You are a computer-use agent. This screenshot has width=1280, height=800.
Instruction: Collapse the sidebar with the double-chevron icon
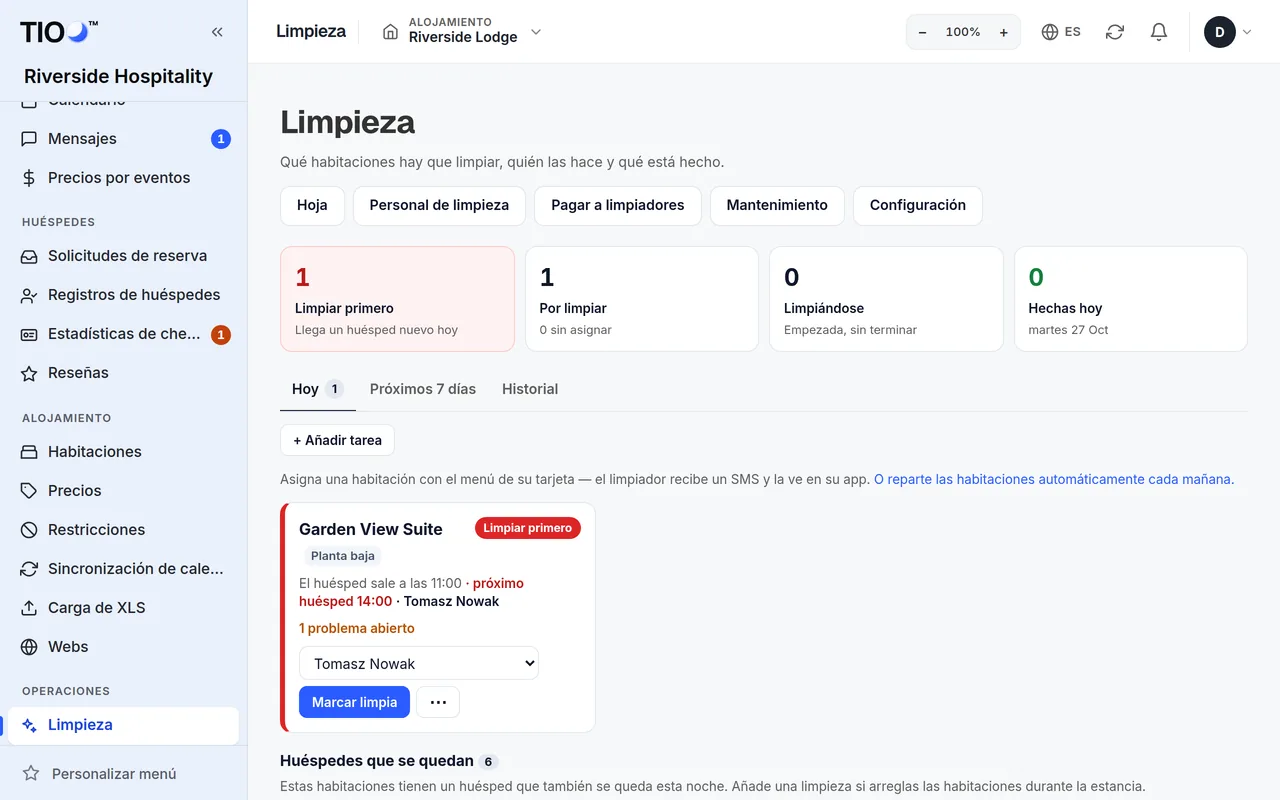pyautogui.click(x=217, y=32)
